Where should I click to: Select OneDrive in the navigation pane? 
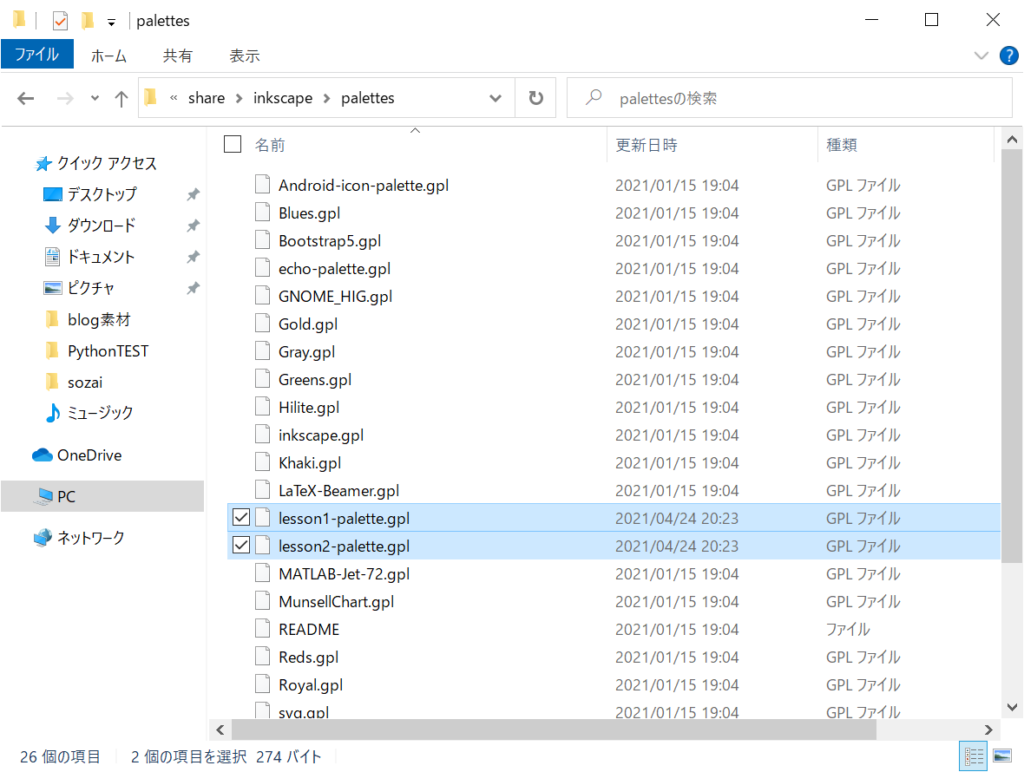point(77,455)
